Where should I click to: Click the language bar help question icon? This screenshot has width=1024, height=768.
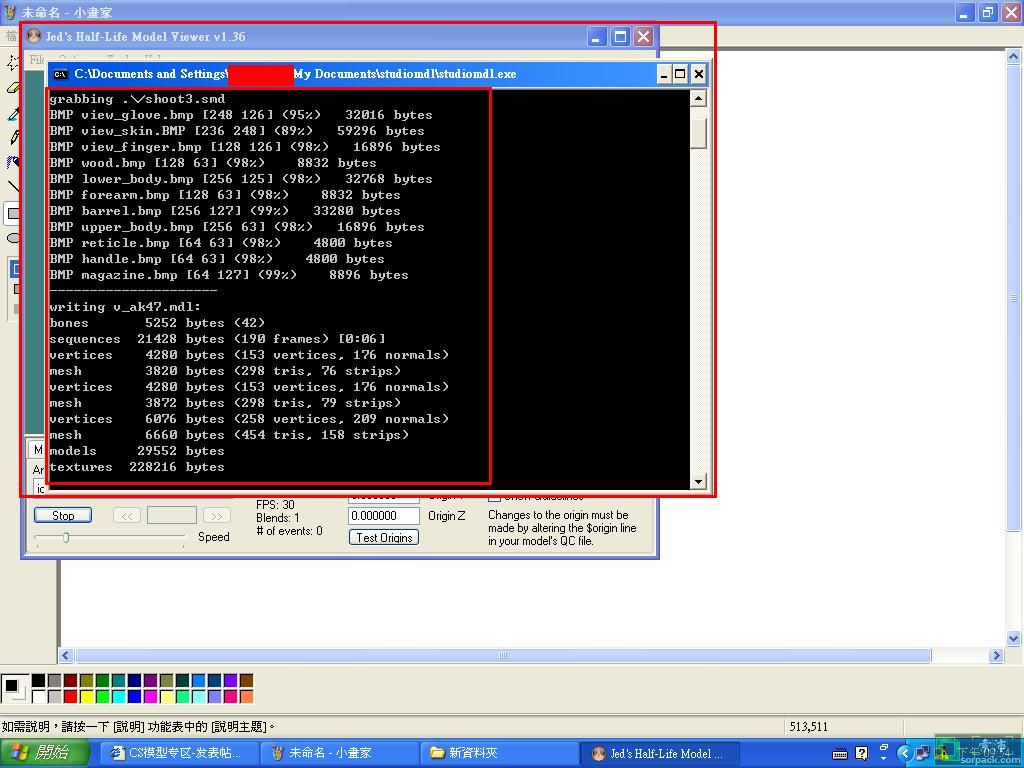click(861, 754)
